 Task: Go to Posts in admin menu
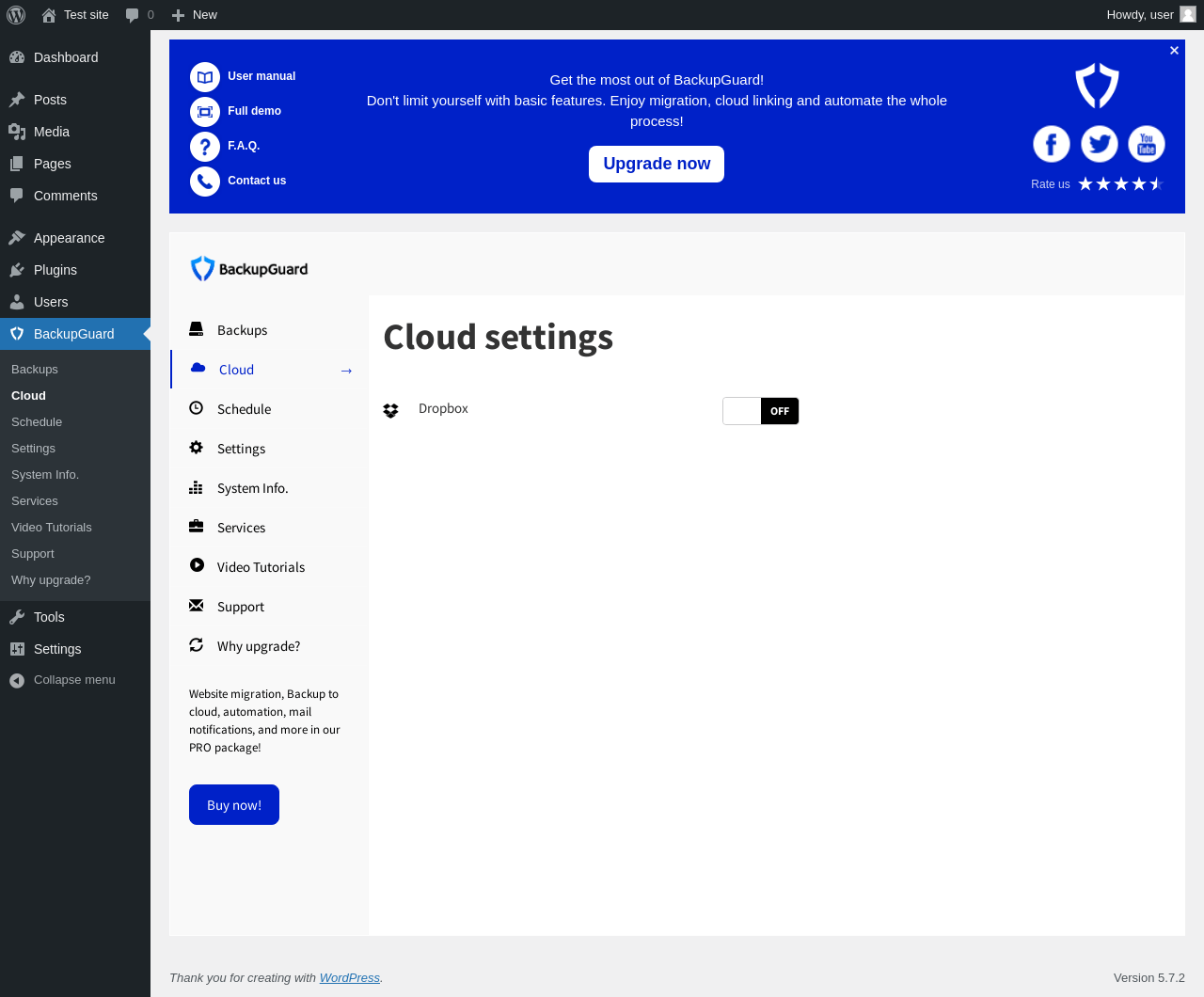coord(75,100)
